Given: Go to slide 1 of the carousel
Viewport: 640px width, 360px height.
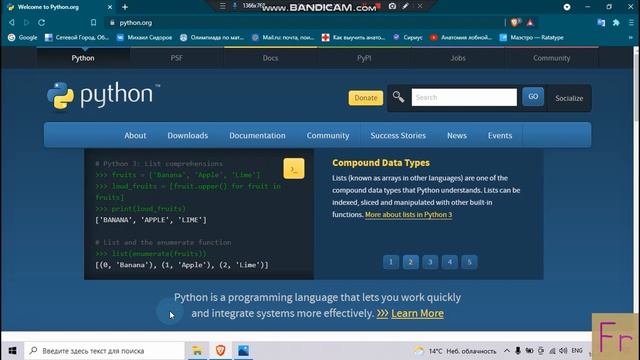Looking at the screenshot, I should coord(391,262).
